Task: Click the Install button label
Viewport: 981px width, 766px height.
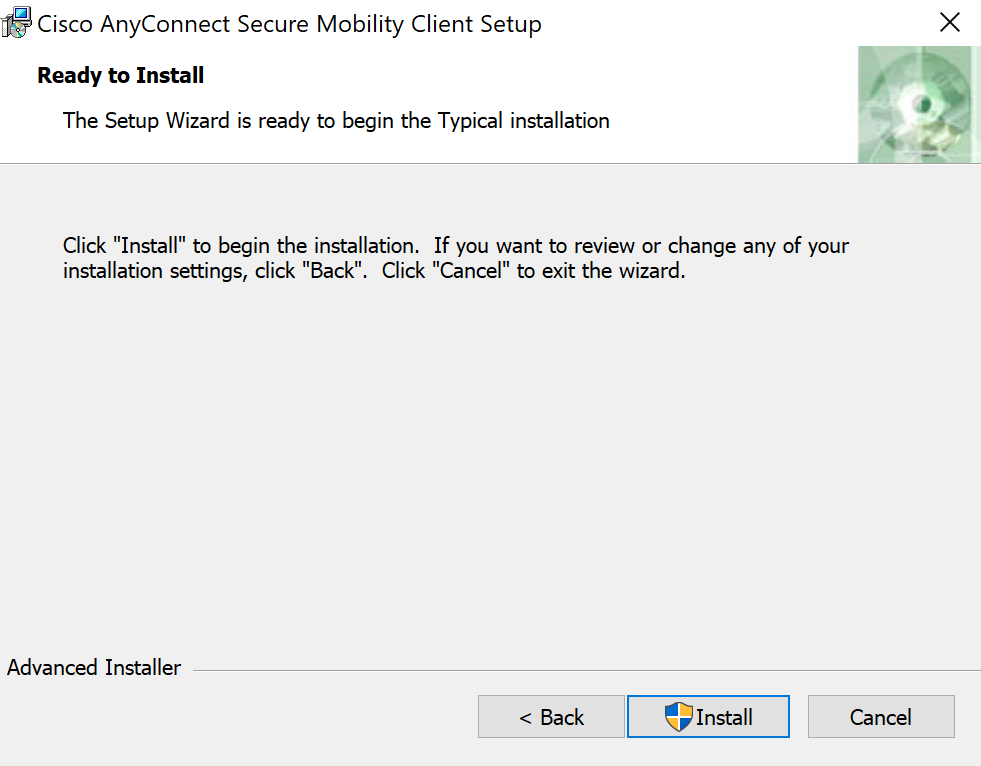Action: point(724,717)
